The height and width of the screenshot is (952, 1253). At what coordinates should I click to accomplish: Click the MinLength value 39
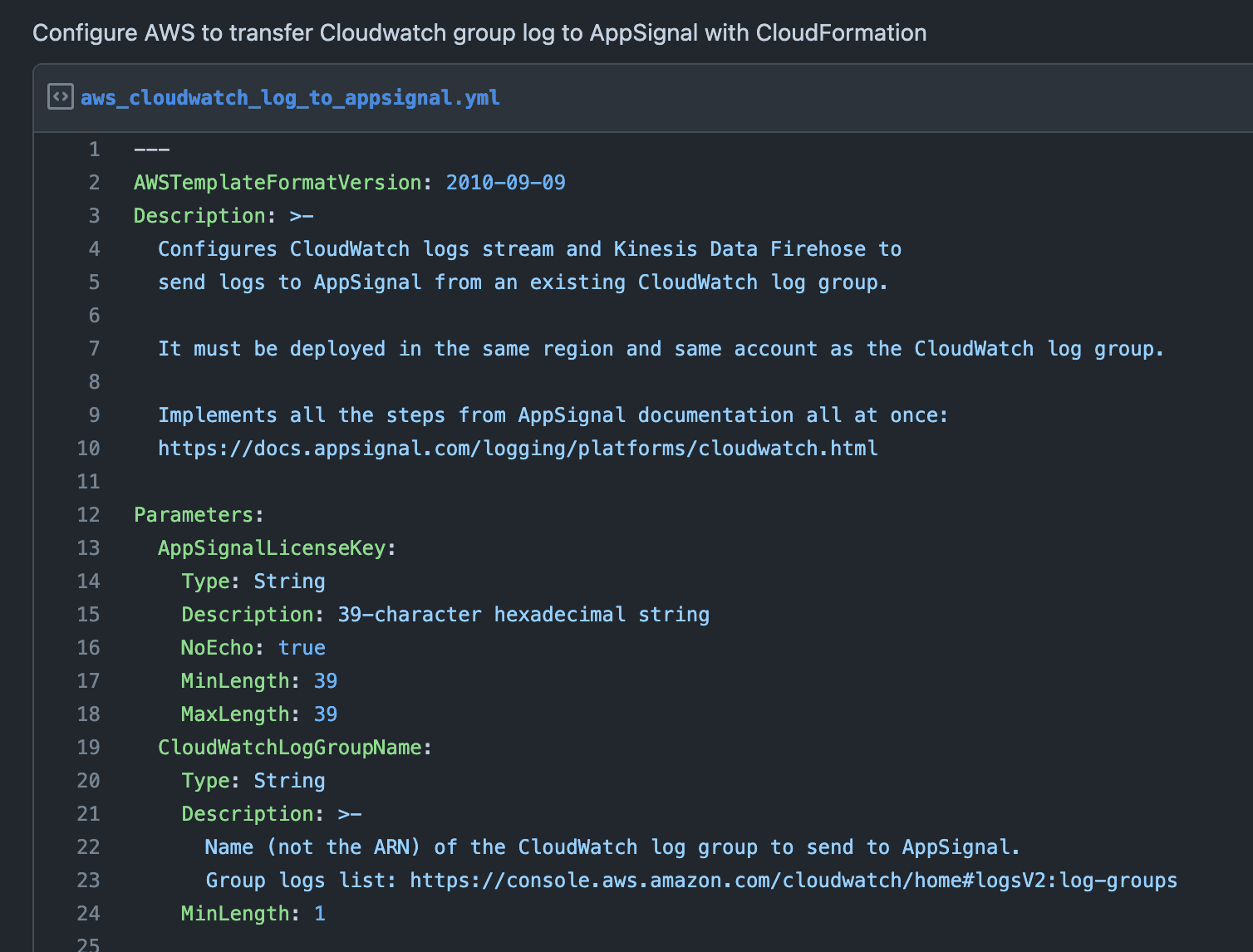click(x=327, y=680)
